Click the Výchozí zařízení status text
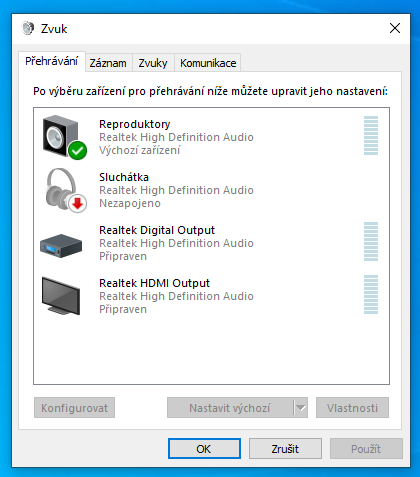The width and height of the screenshot is (420, 477). tap(140, 150)
